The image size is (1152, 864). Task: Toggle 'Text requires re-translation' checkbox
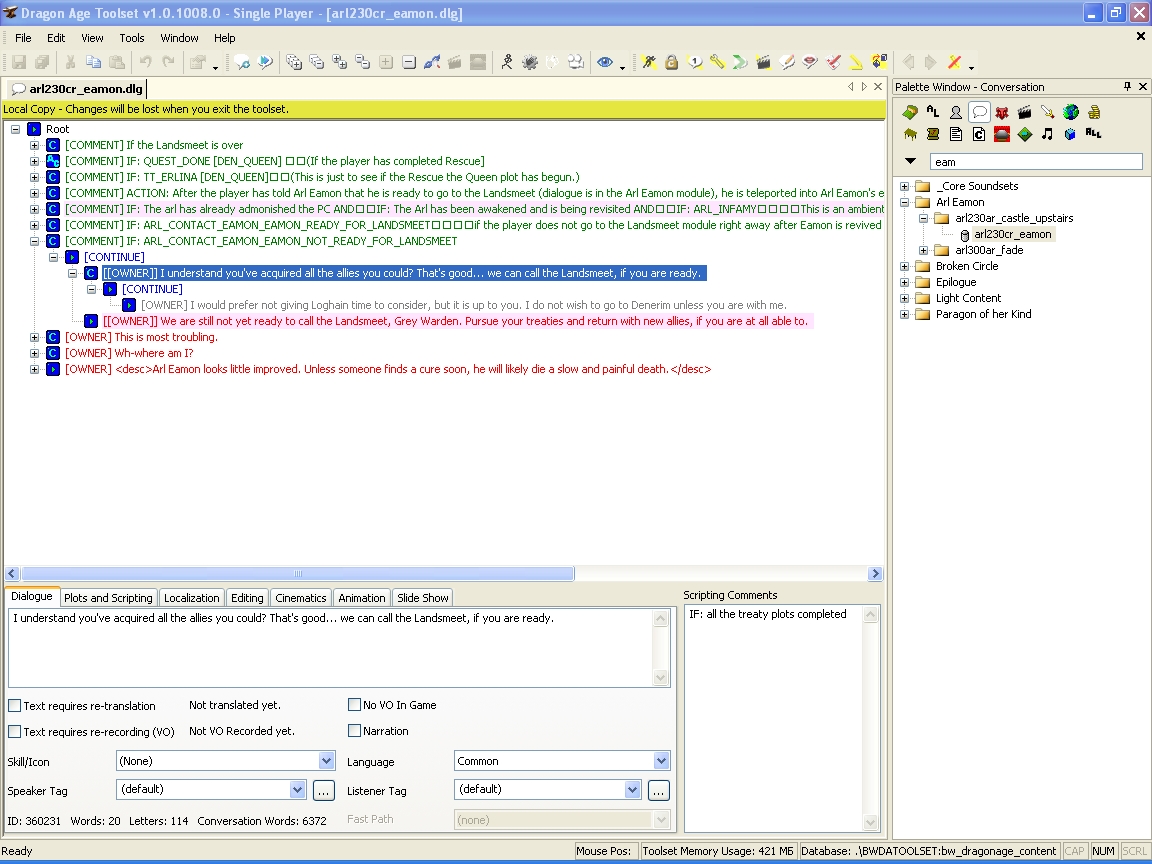(15, 705)
